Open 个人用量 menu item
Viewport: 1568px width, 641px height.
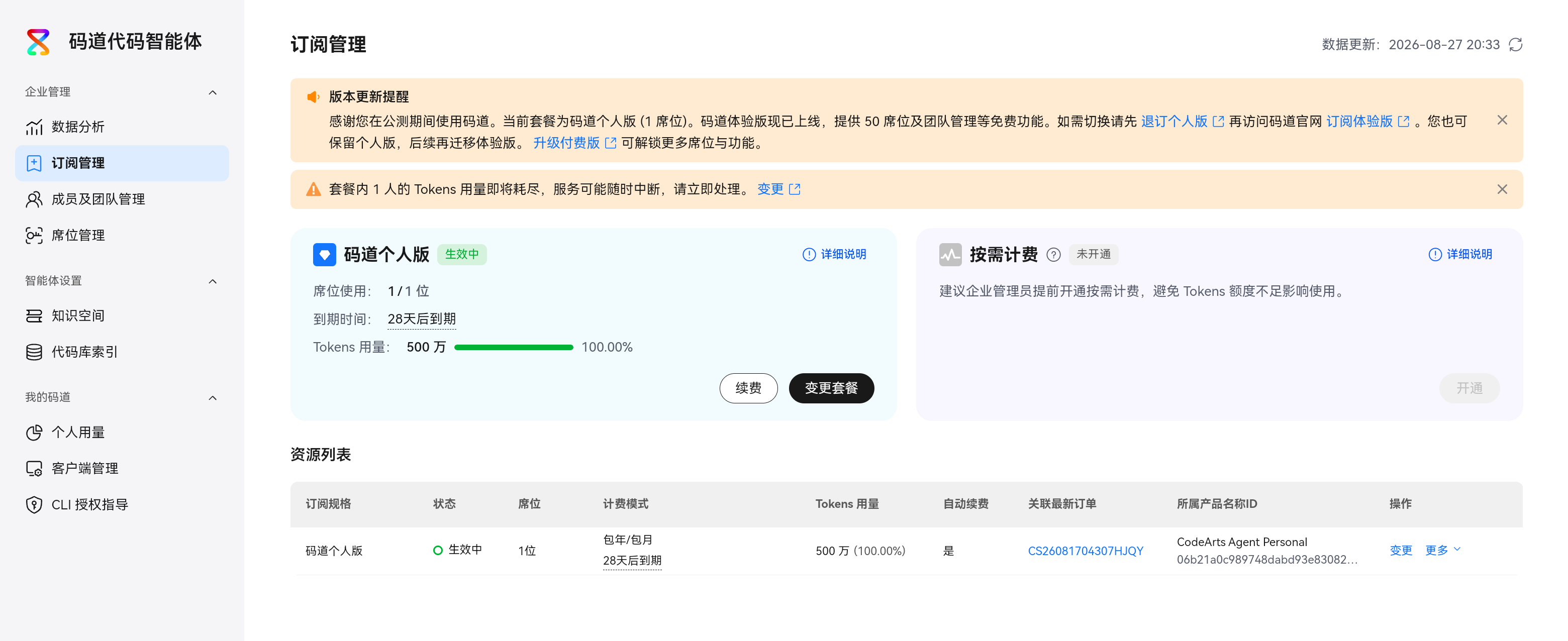[122, 433]
